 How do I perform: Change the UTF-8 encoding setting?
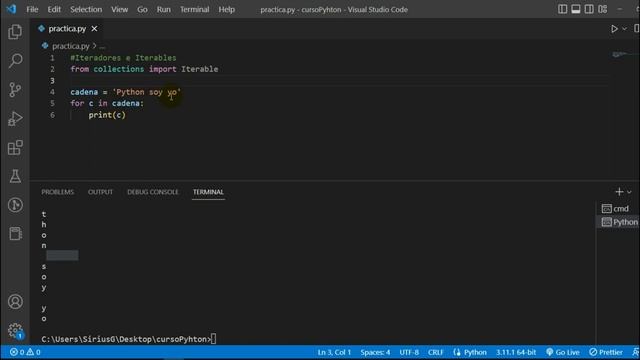click(409, 352)
